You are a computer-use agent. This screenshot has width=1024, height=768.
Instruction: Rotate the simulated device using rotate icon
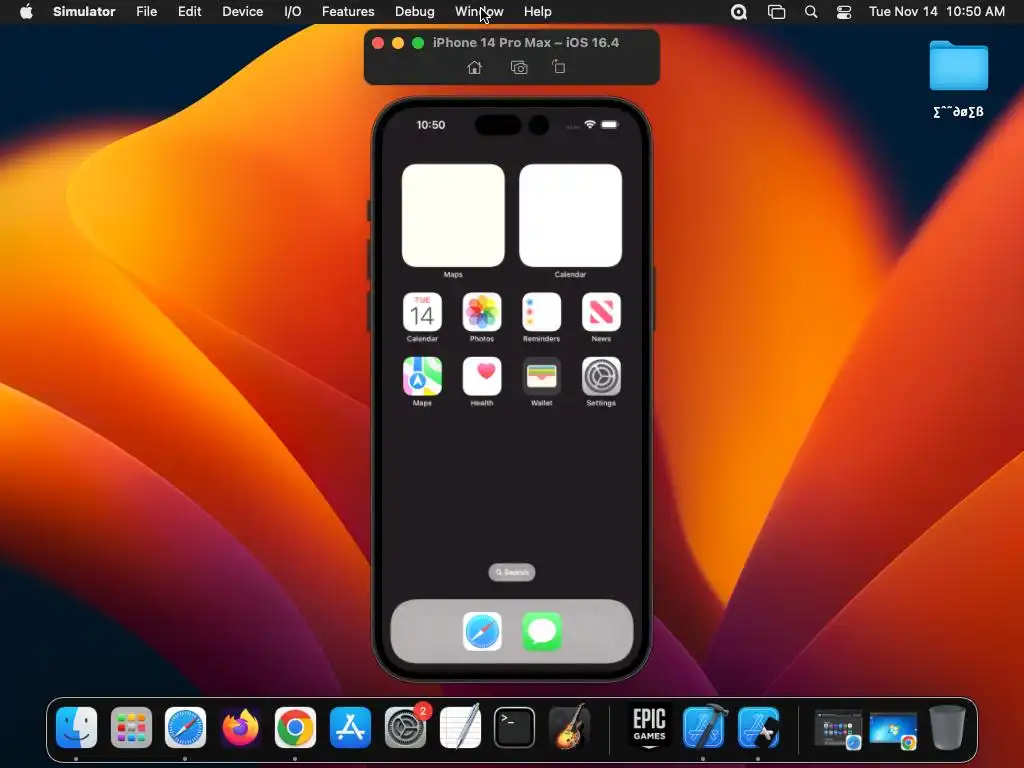(558, 67)
